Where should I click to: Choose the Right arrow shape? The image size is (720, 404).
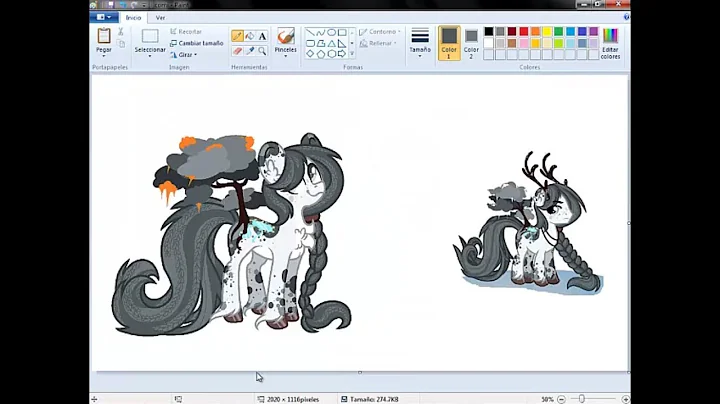(342, 54)
